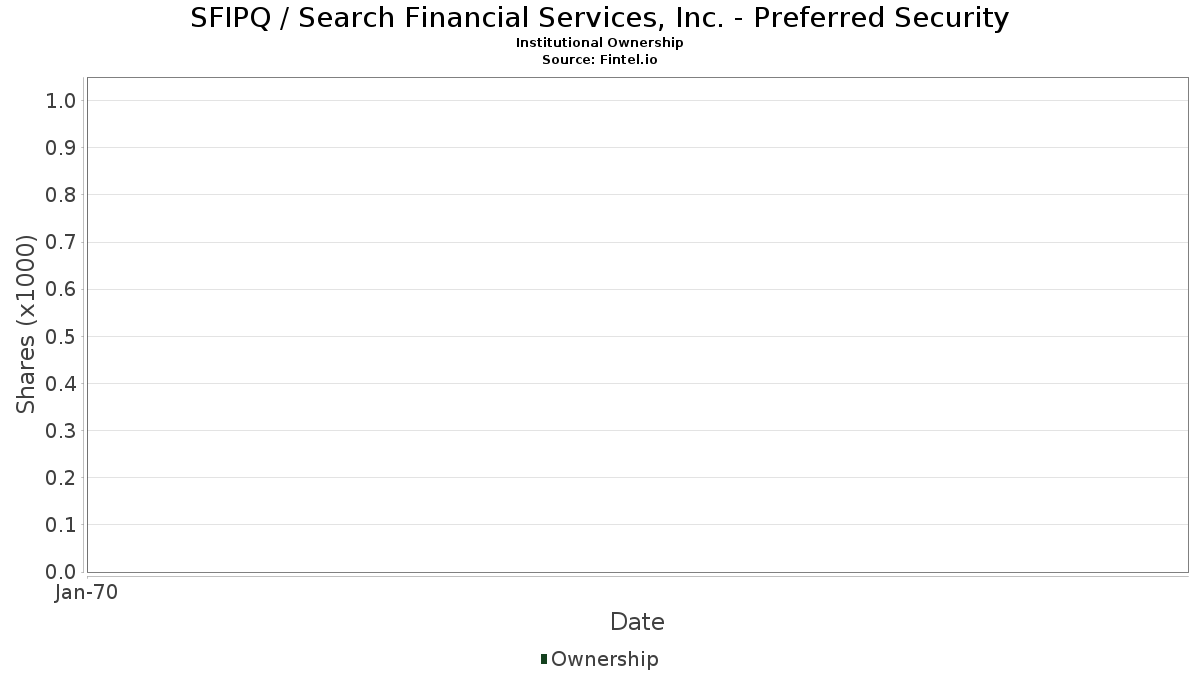
Task: Click the 0.0 y-axis tick label
Action: (61, 572)
